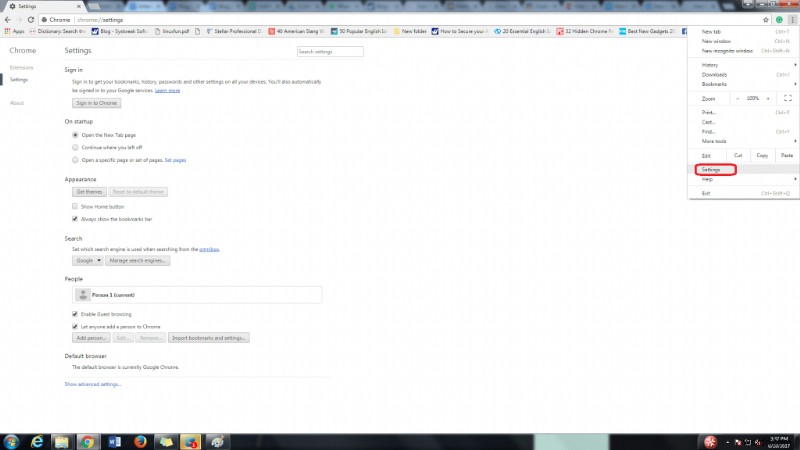Click Import bookmarks and settings button
This screenshot has width=800, height=450.
[x=209, y=338]
